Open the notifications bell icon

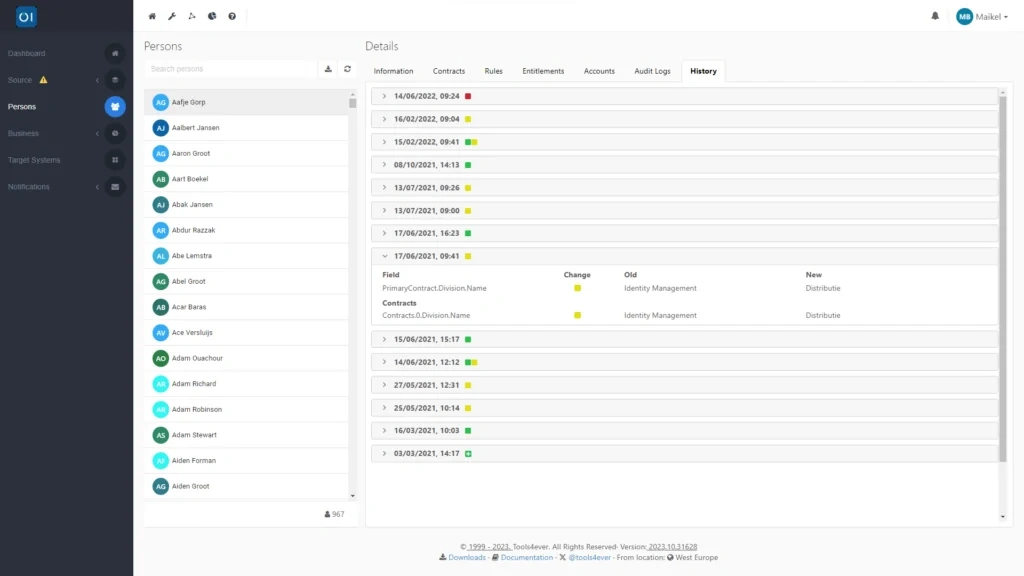(x=932, y=16)
